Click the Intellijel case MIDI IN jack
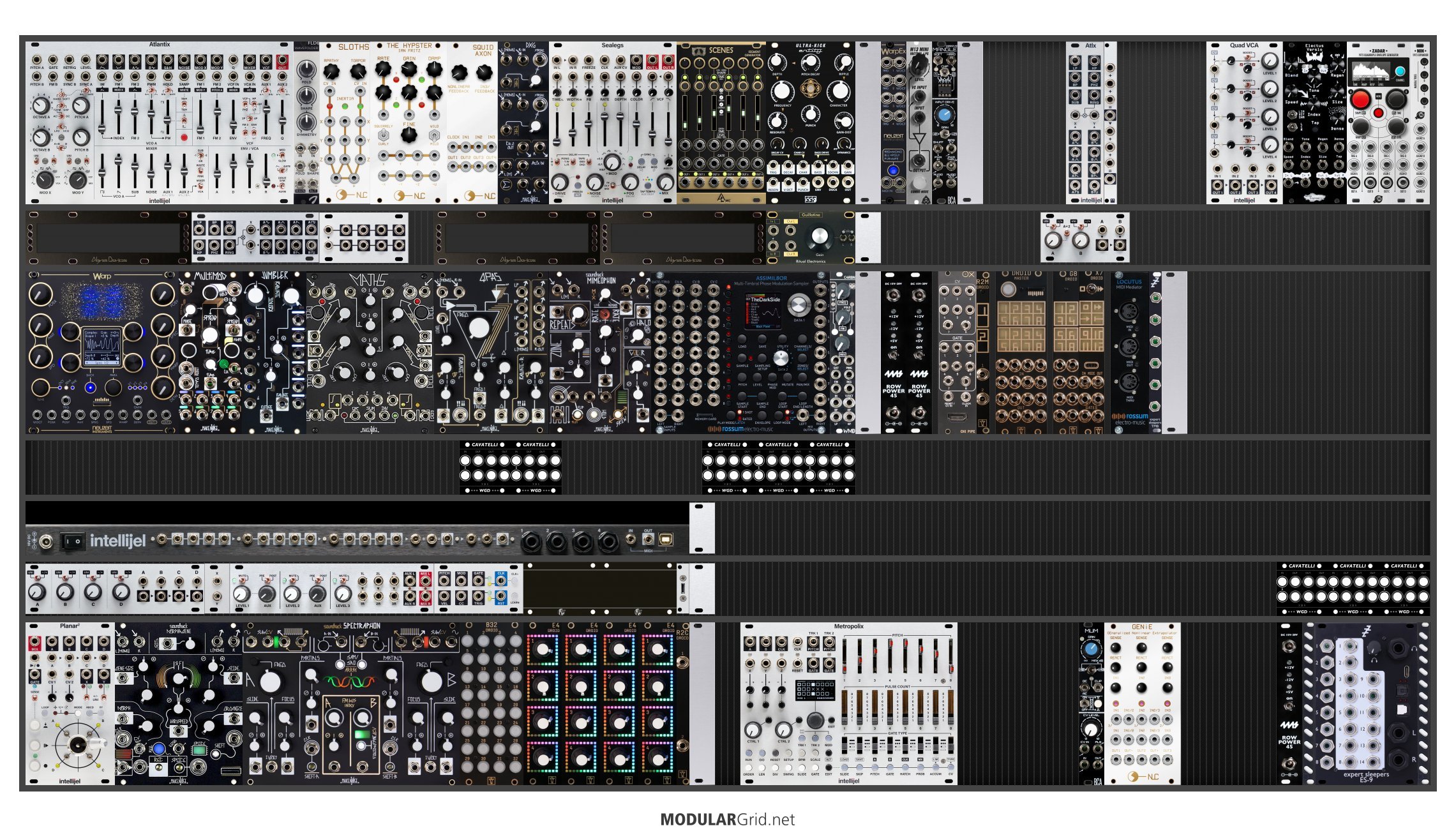 (x=631, y=540)
